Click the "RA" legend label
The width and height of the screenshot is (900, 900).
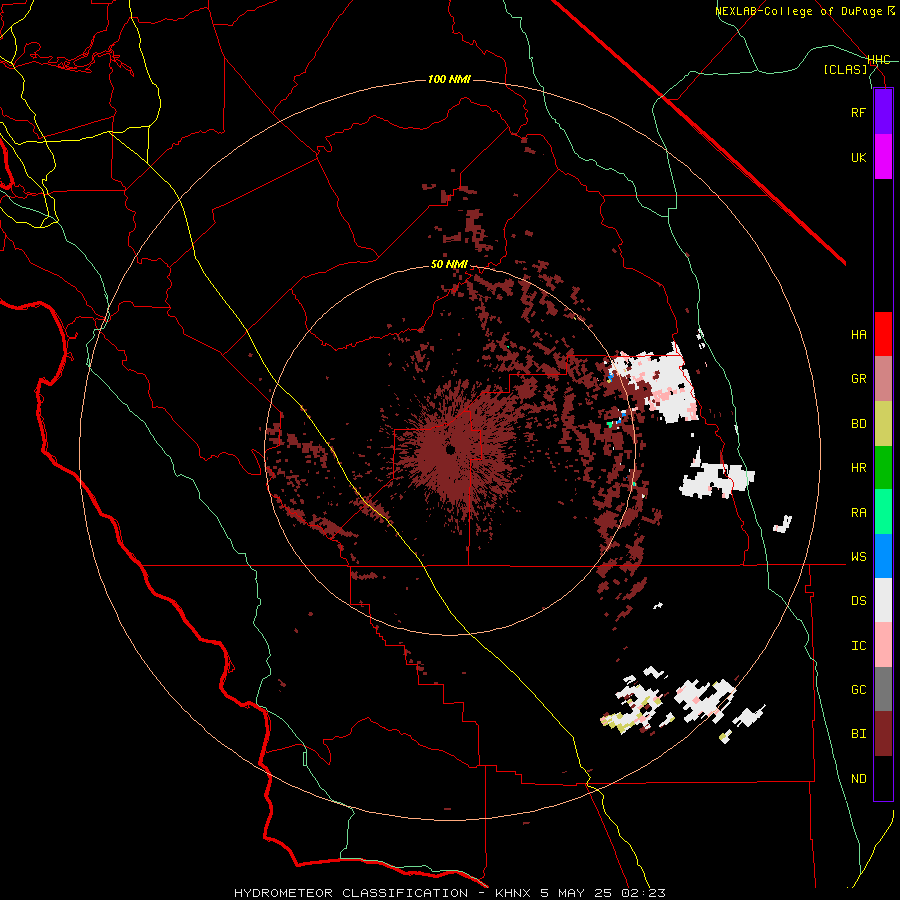click(x=858, y=513)
